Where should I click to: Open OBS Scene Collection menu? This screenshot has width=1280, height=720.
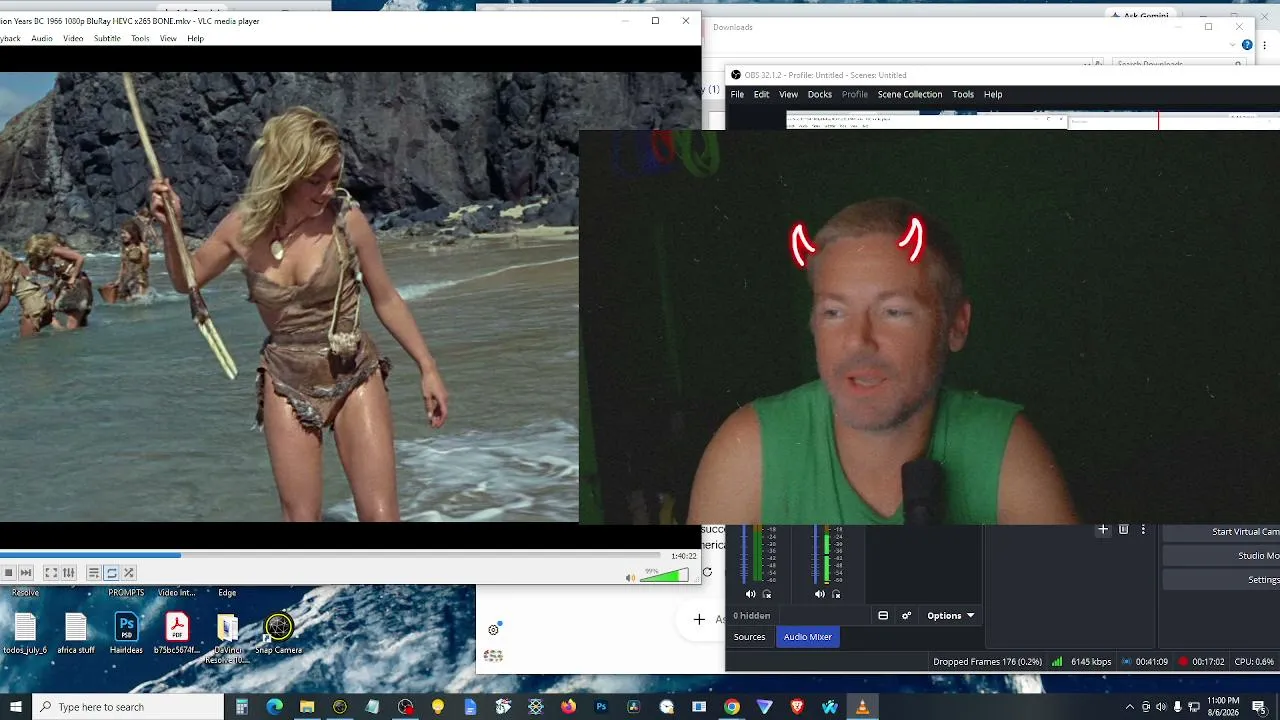[910, 94]
